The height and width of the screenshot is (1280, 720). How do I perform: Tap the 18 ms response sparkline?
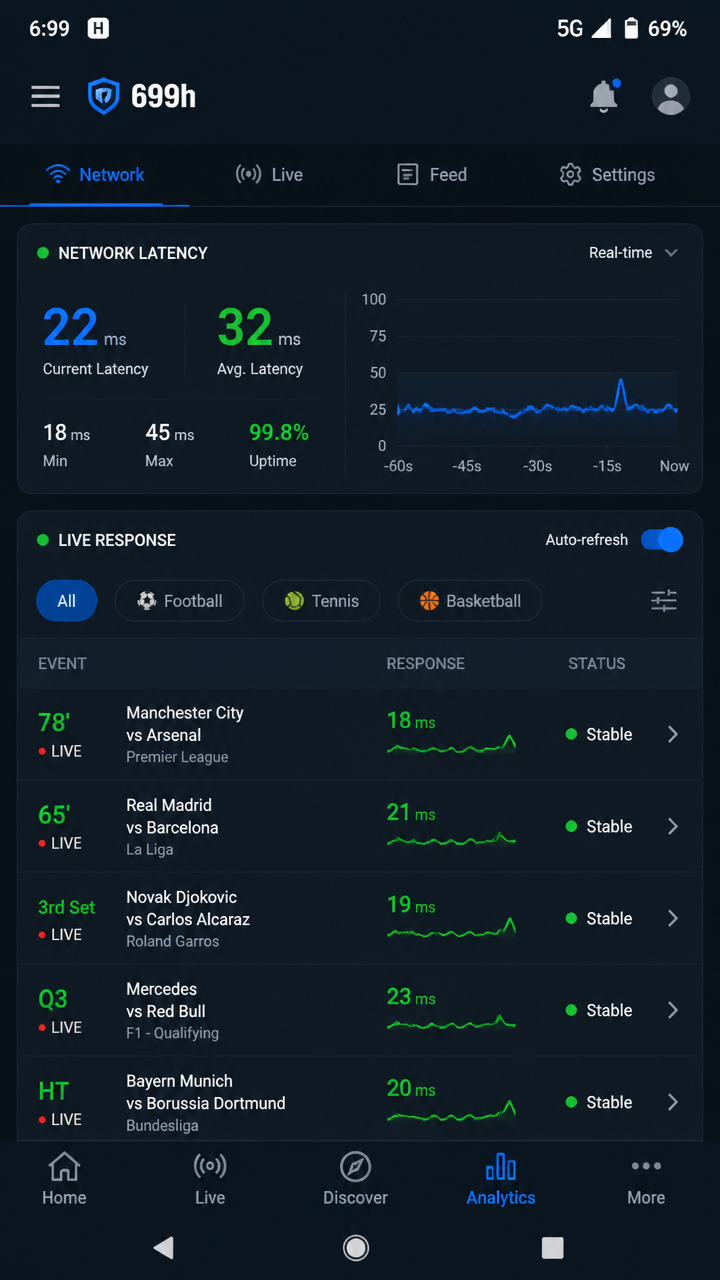click(x=452, y=745)
